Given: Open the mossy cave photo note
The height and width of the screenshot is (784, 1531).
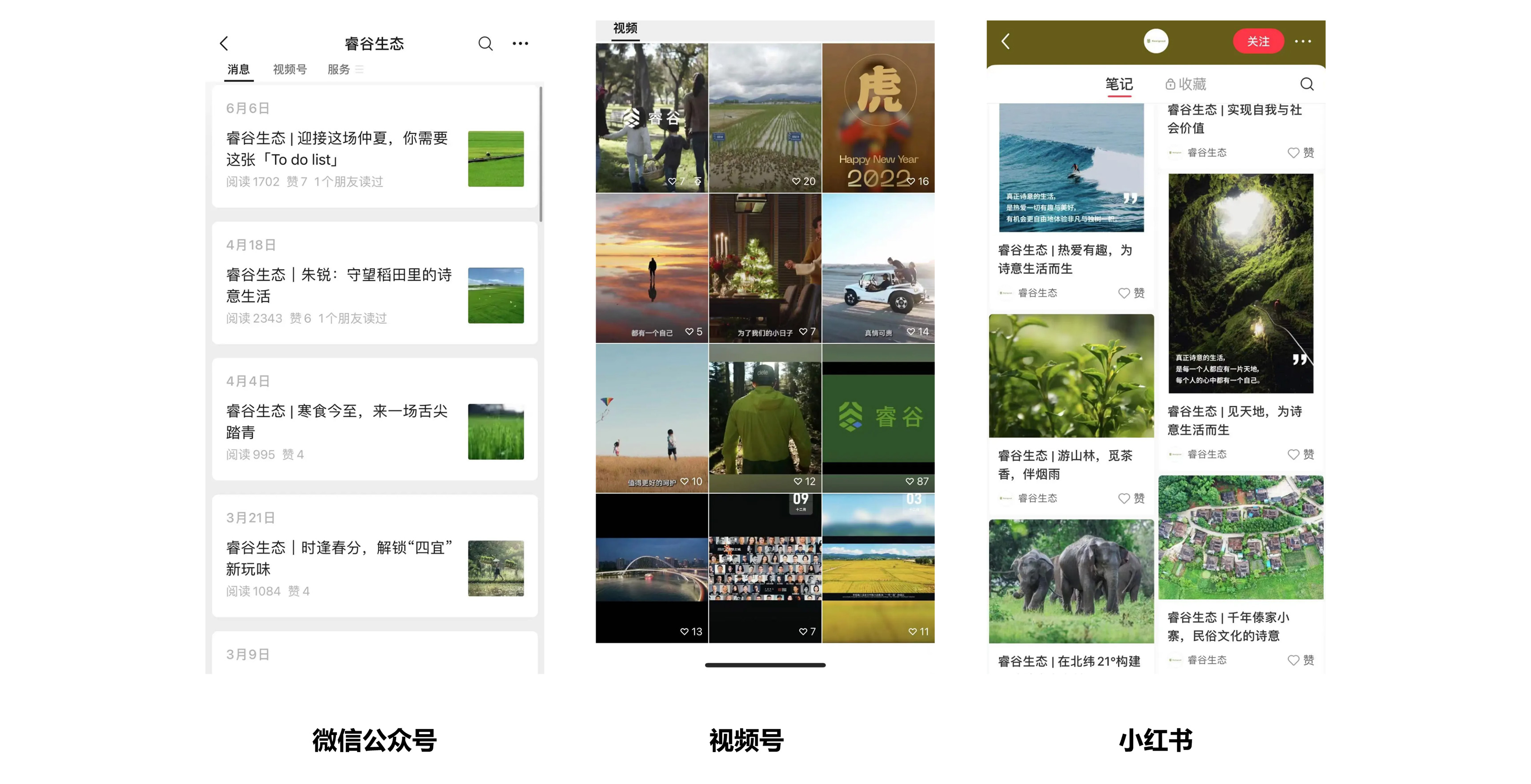Looking at the screenshot, I should (x=1240, y=284).
